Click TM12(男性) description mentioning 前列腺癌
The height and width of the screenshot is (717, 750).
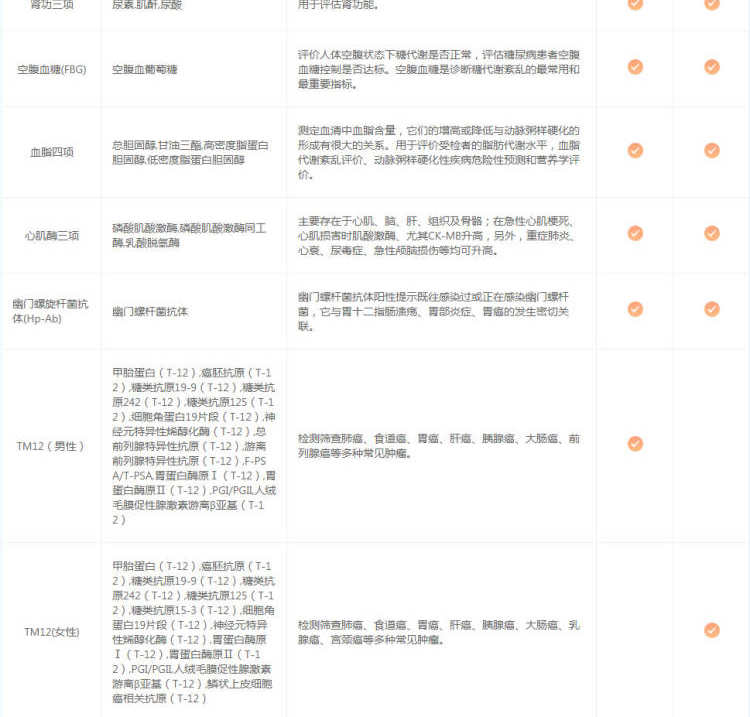tap(439, 445)
